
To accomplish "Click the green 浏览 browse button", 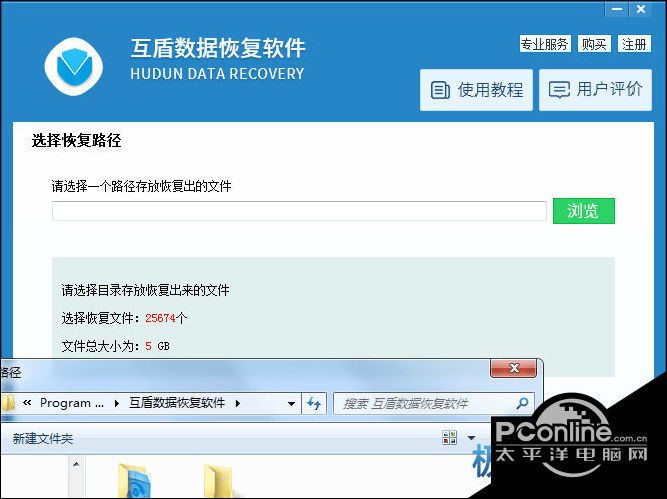I will tap(584, 211).
